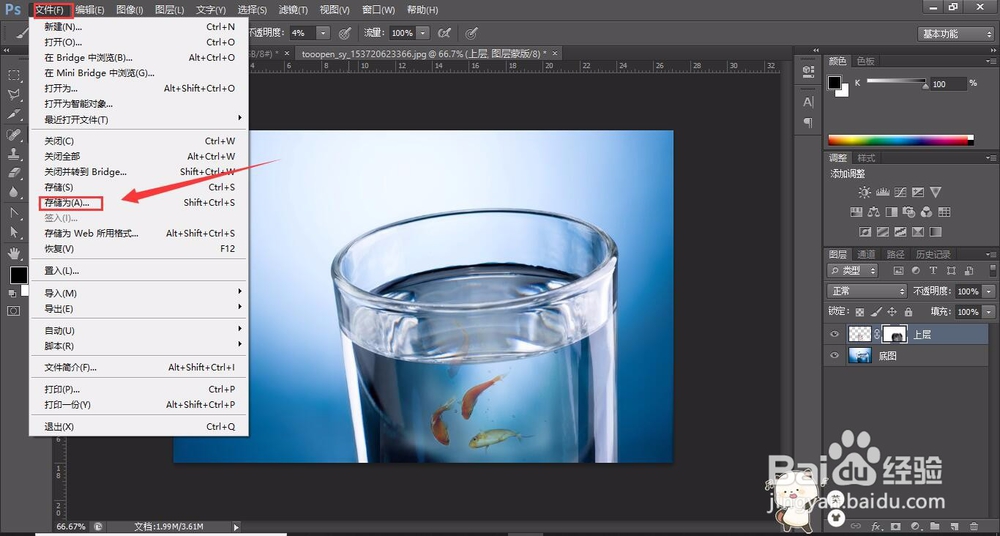Viewport: 1000px width, 536px height.
Task: Add a layer mask from Layers footer
Action: 897,526
